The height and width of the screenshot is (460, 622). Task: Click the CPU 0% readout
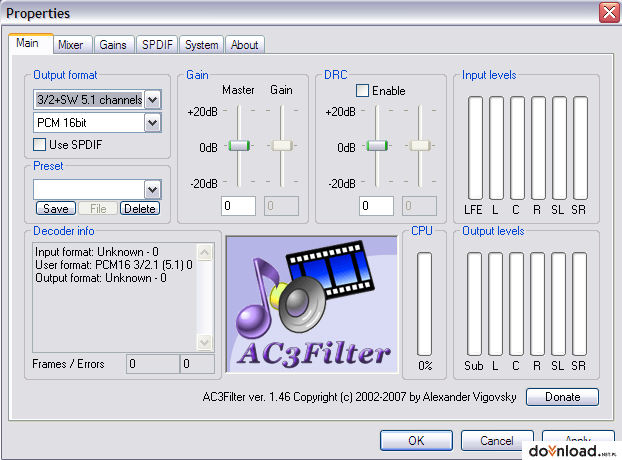click(x=425, y=366)
